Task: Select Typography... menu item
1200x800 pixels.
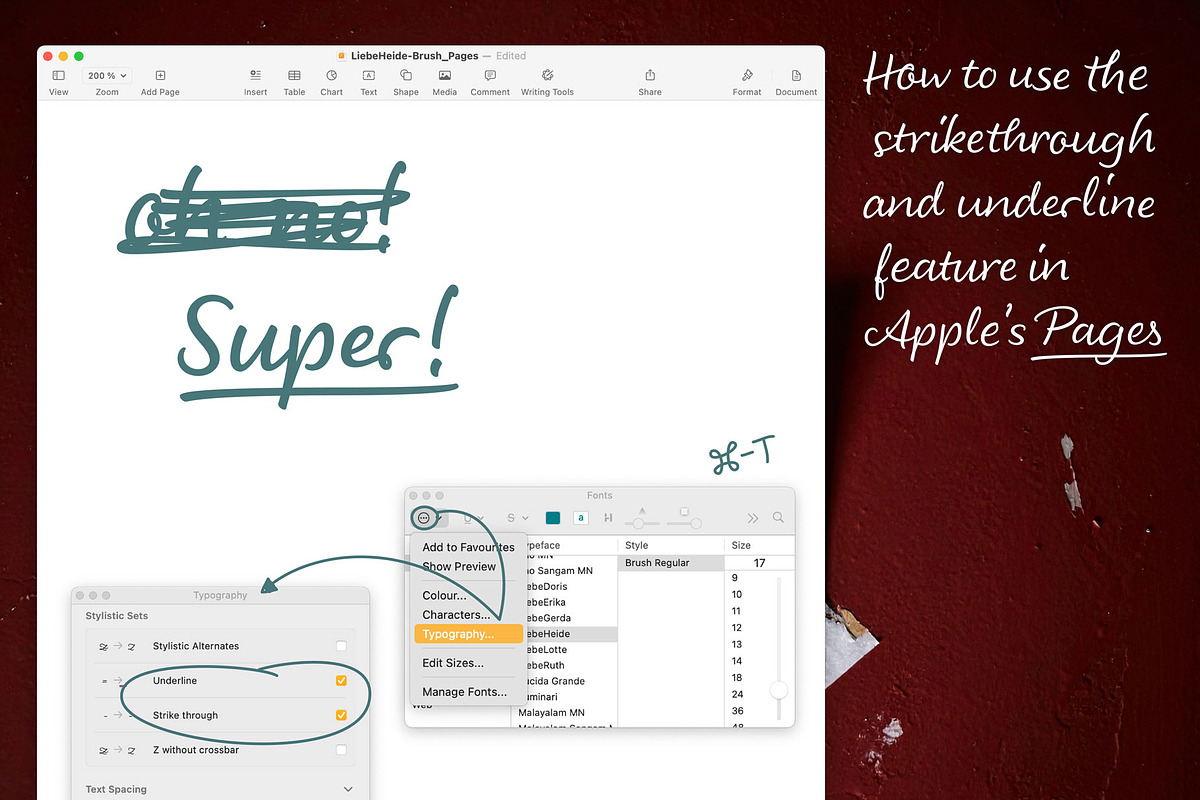Action: point(468,634)
